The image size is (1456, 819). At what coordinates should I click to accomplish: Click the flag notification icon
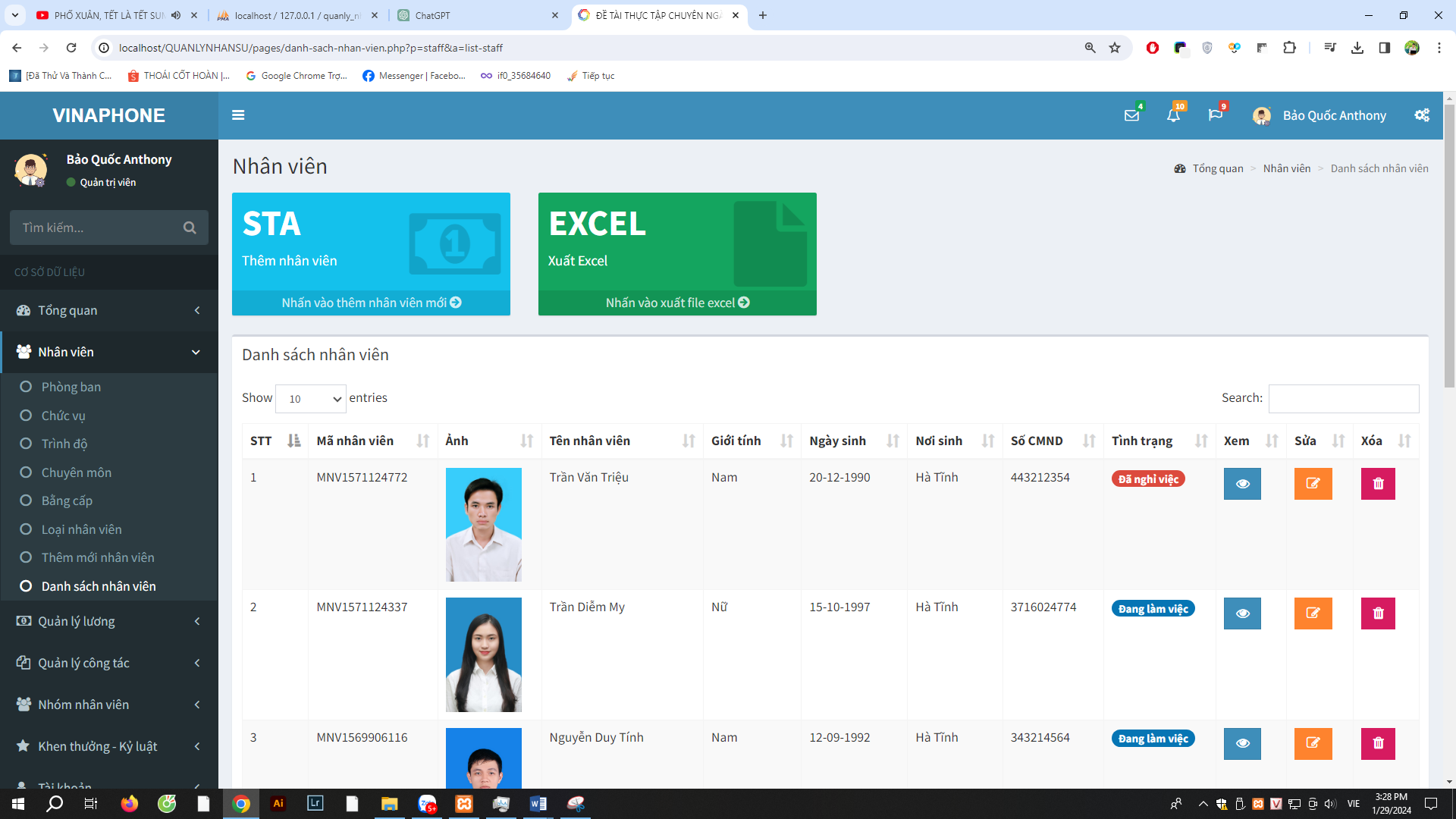(x=1215, y=114)
